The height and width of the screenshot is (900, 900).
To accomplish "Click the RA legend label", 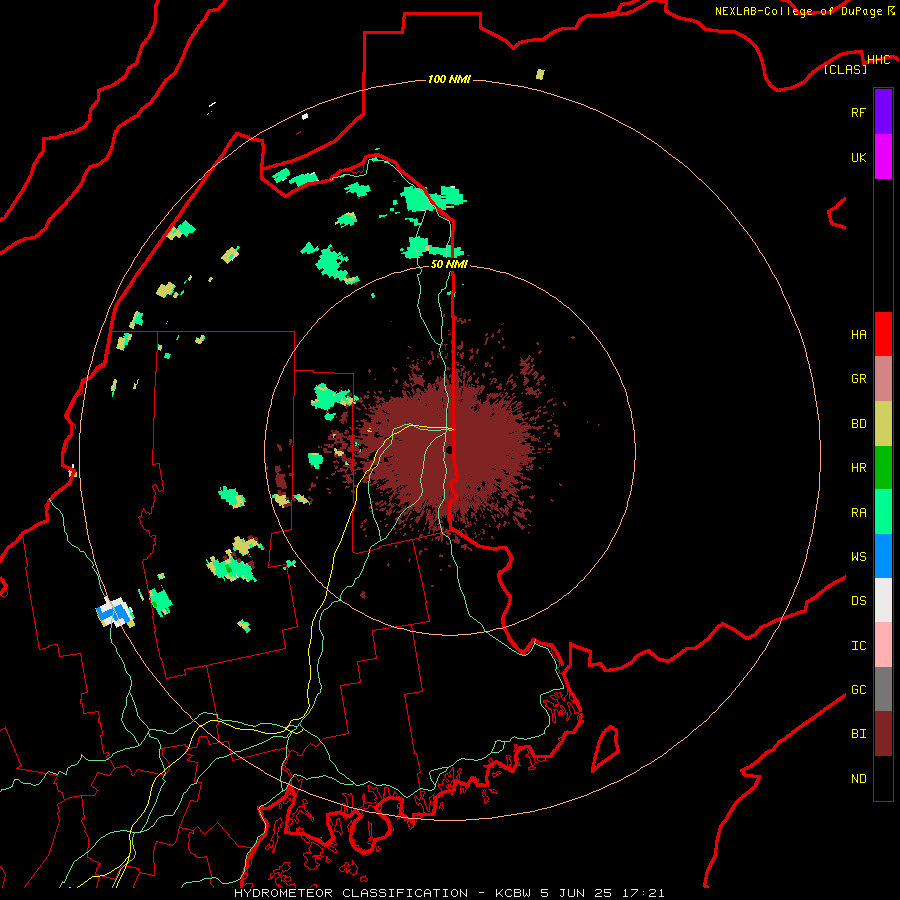I will (858, 513).
